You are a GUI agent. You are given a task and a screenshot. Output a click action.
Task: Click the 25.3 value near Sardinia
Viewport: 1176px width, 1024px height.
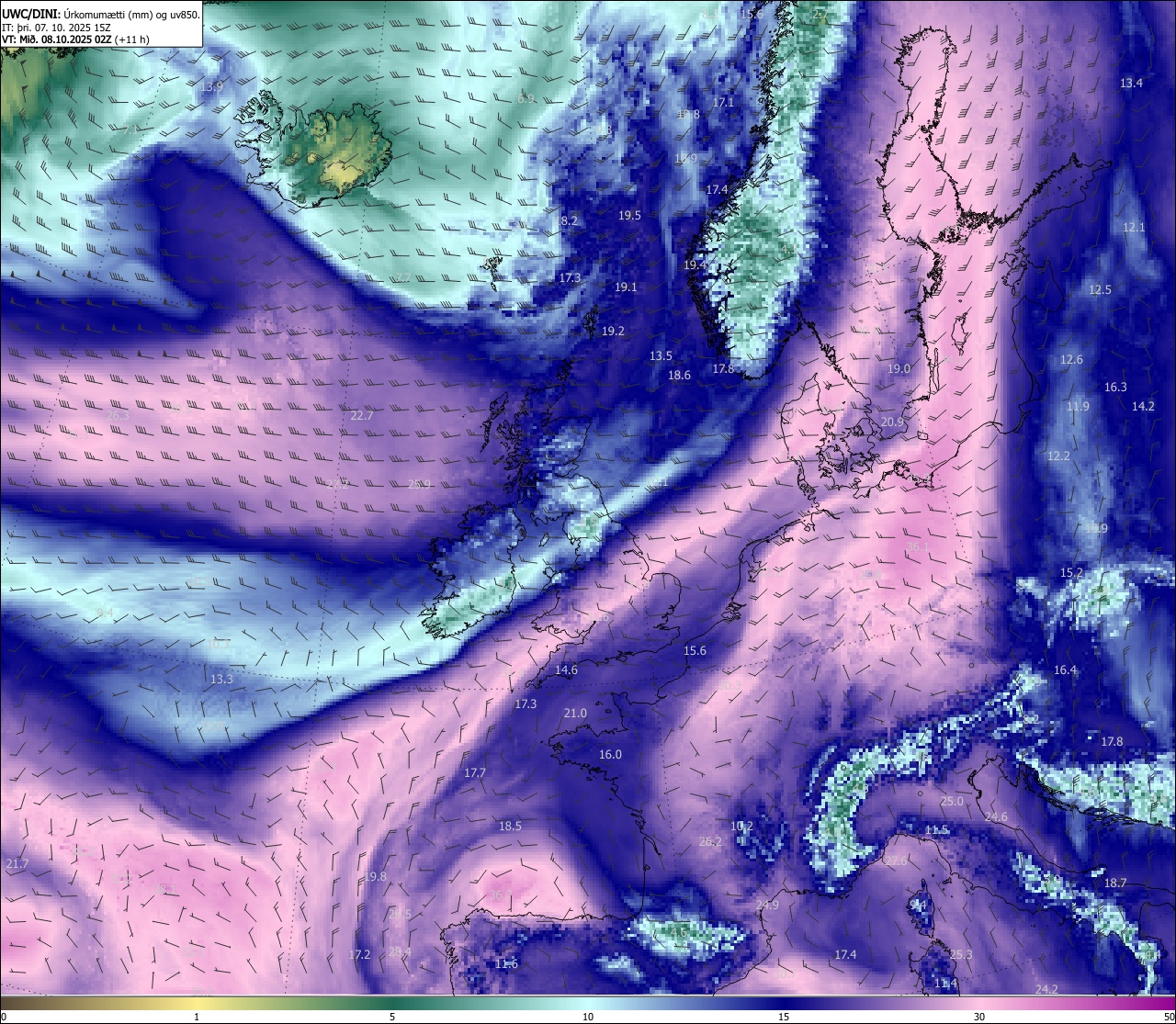pyautogui.click(x=960, y=955)
